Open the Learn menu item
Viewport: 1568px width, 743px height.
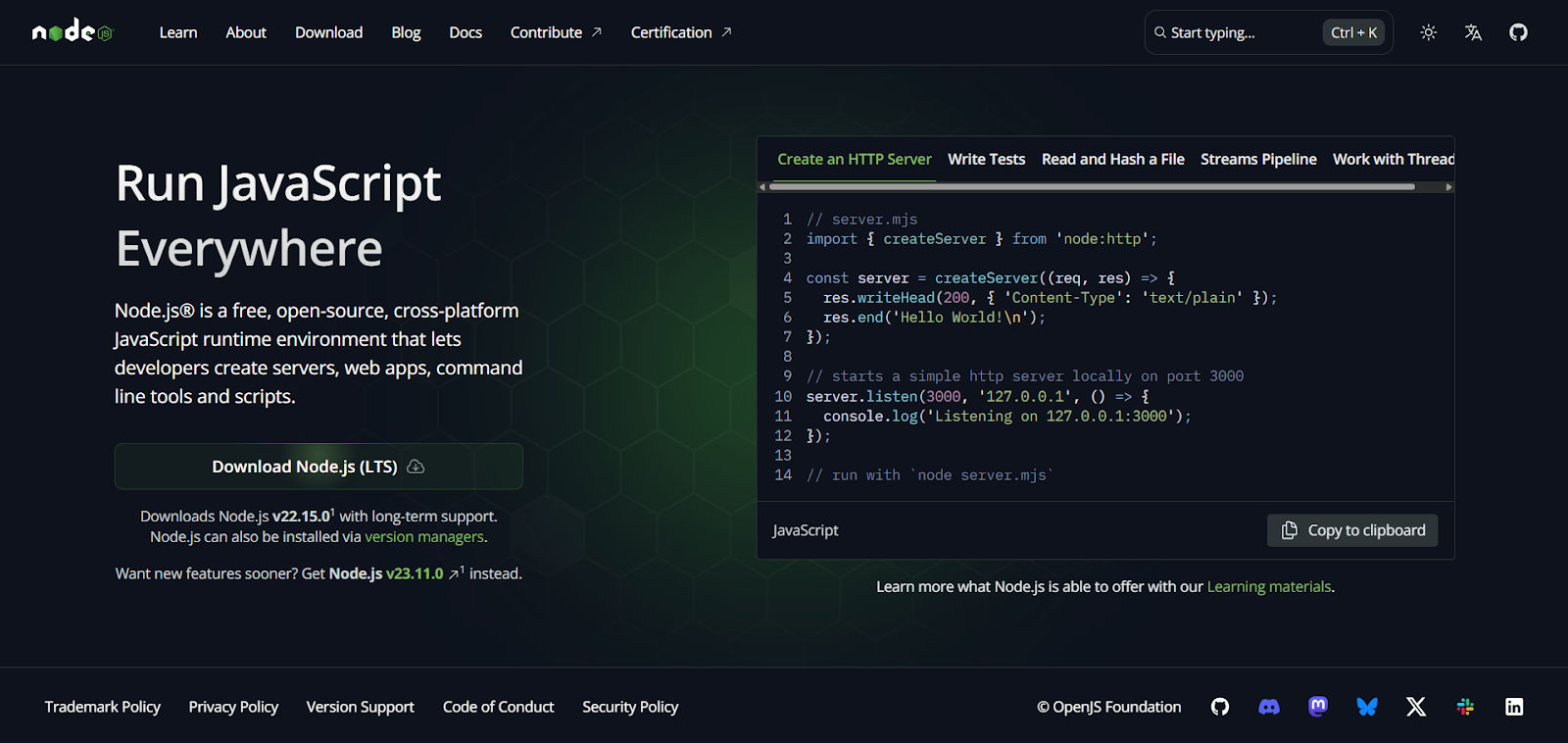click(x=178, y=32)
